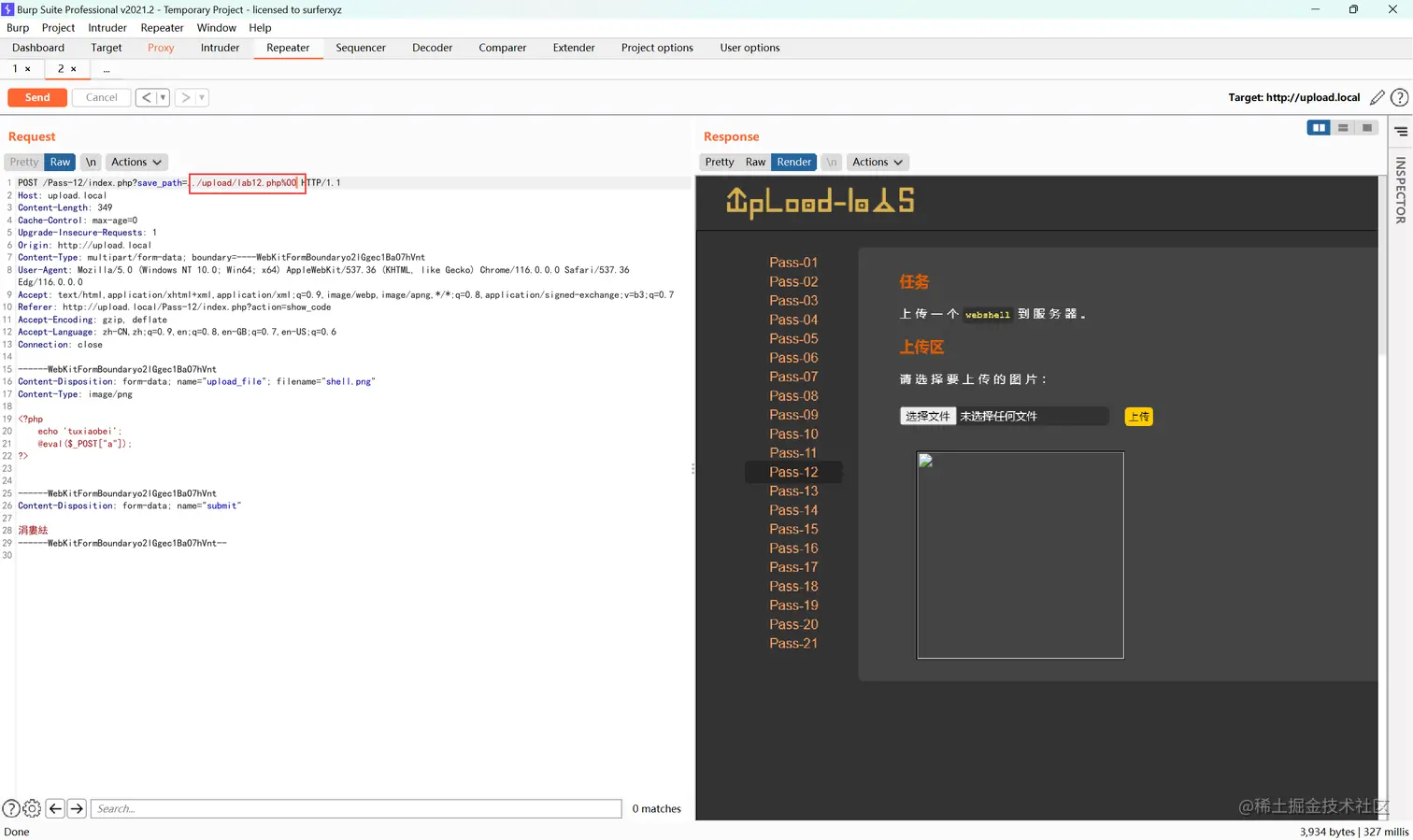Click save_path parameter in request line
The width and height of the screenshot is (1413, 840).
tap(161, 183)
